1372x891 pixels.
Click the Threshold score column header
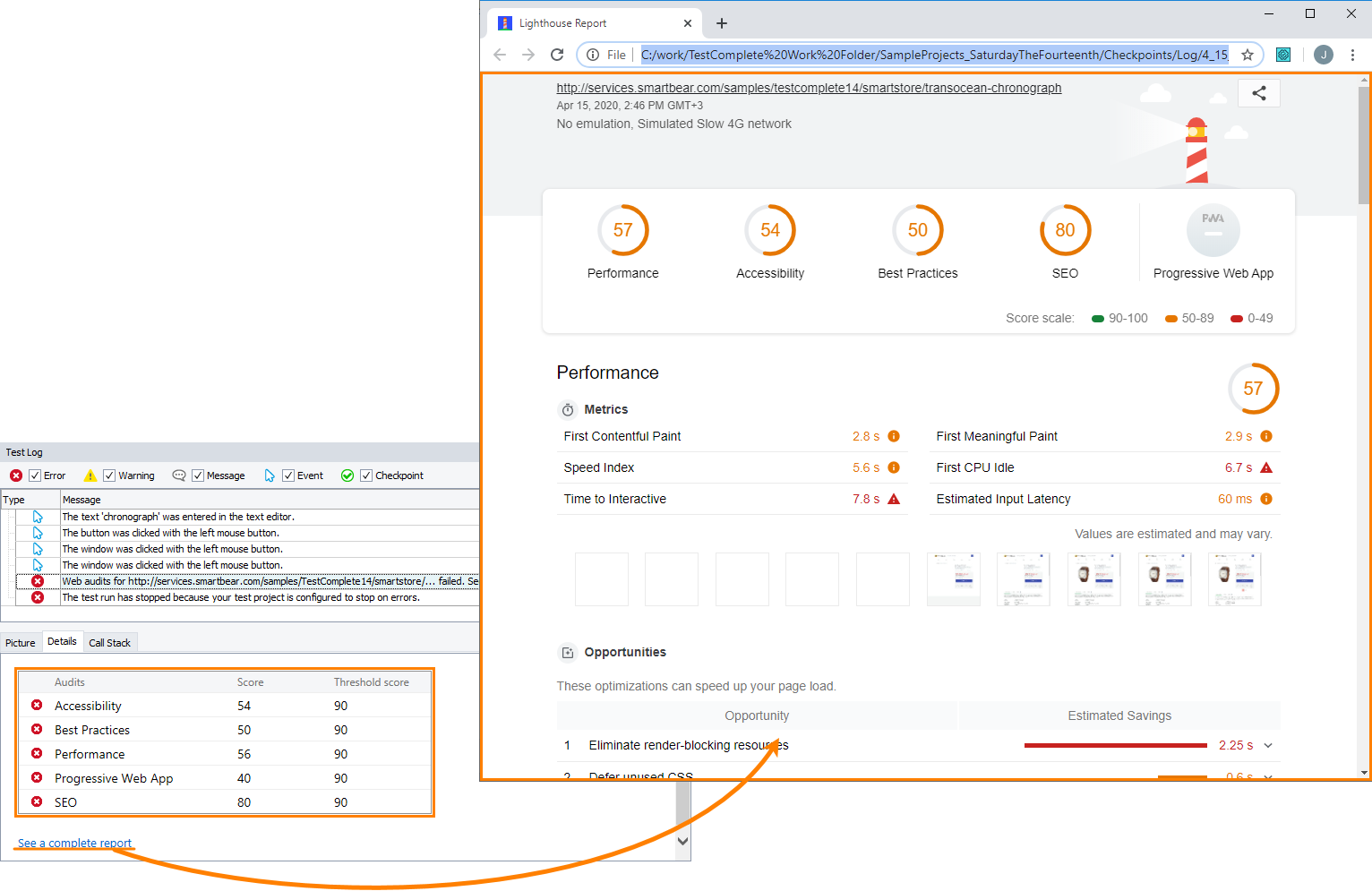pos(372,682)
